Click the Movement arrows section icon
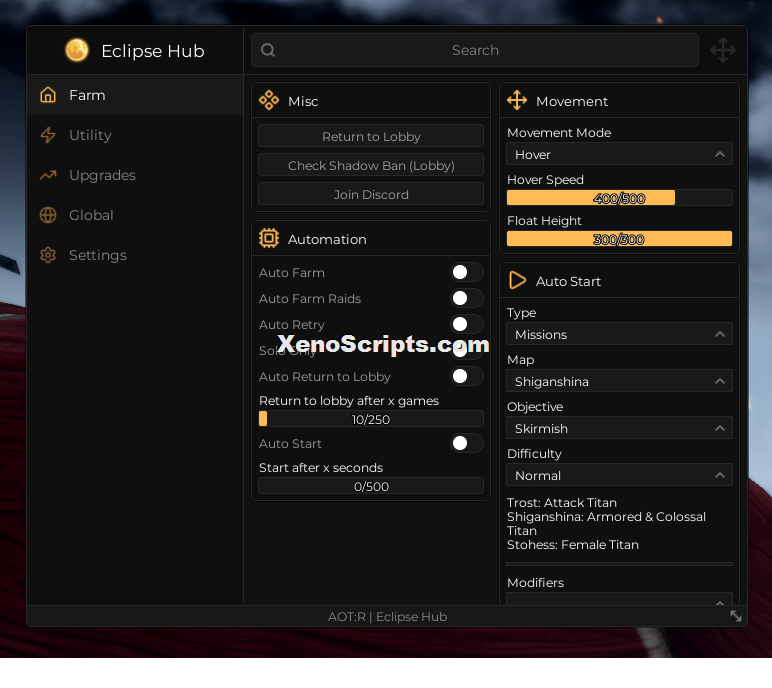Screen dimensions: 772x688 [x=517, y=100]
